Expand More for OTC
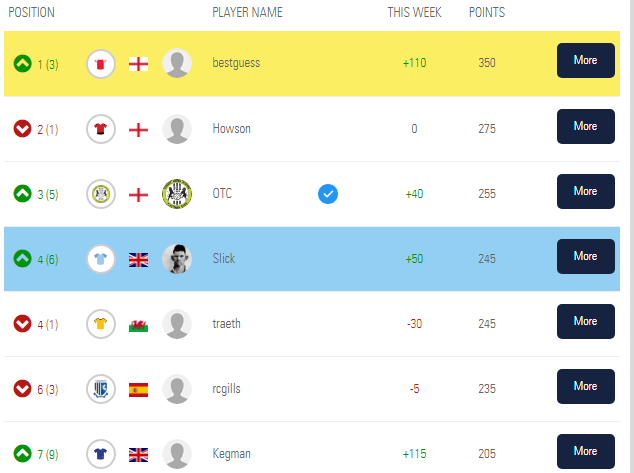Viewport: 634px width, 473px height. [x=585, y=192]
